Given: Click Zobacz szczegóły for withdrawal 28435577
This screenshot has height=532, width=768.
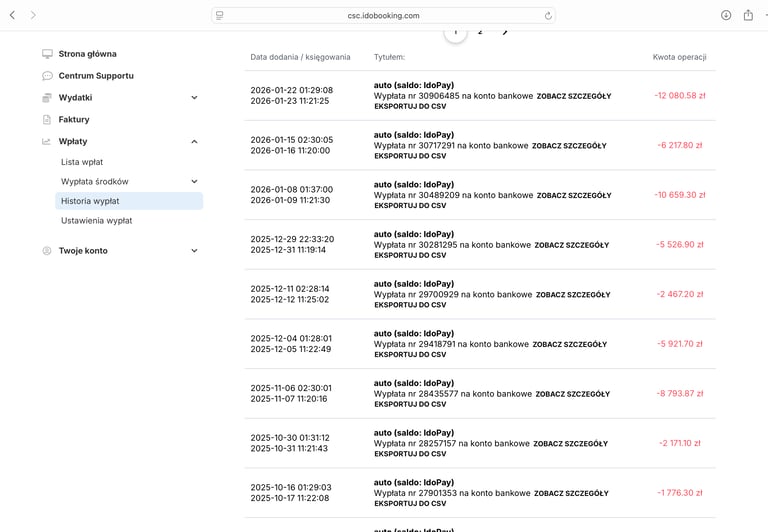Looking at the screenshot, I should 573,394.
